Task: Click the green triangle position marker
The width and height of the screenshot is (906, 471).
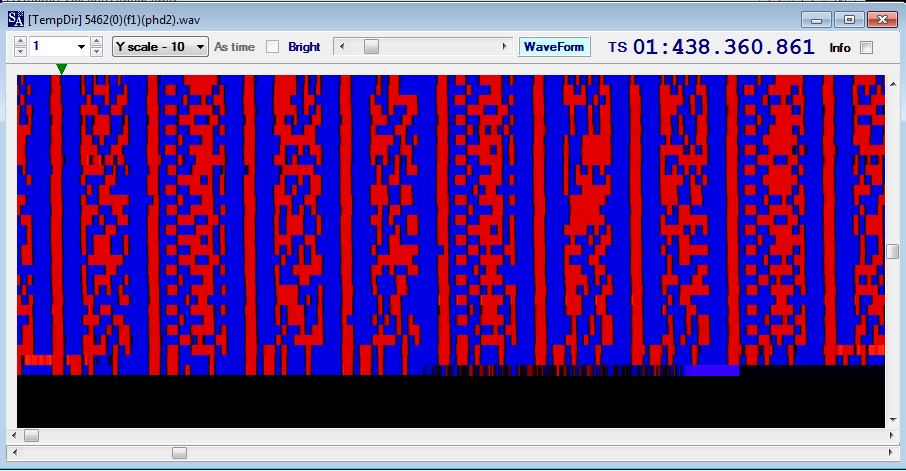Action: (62, 69)
